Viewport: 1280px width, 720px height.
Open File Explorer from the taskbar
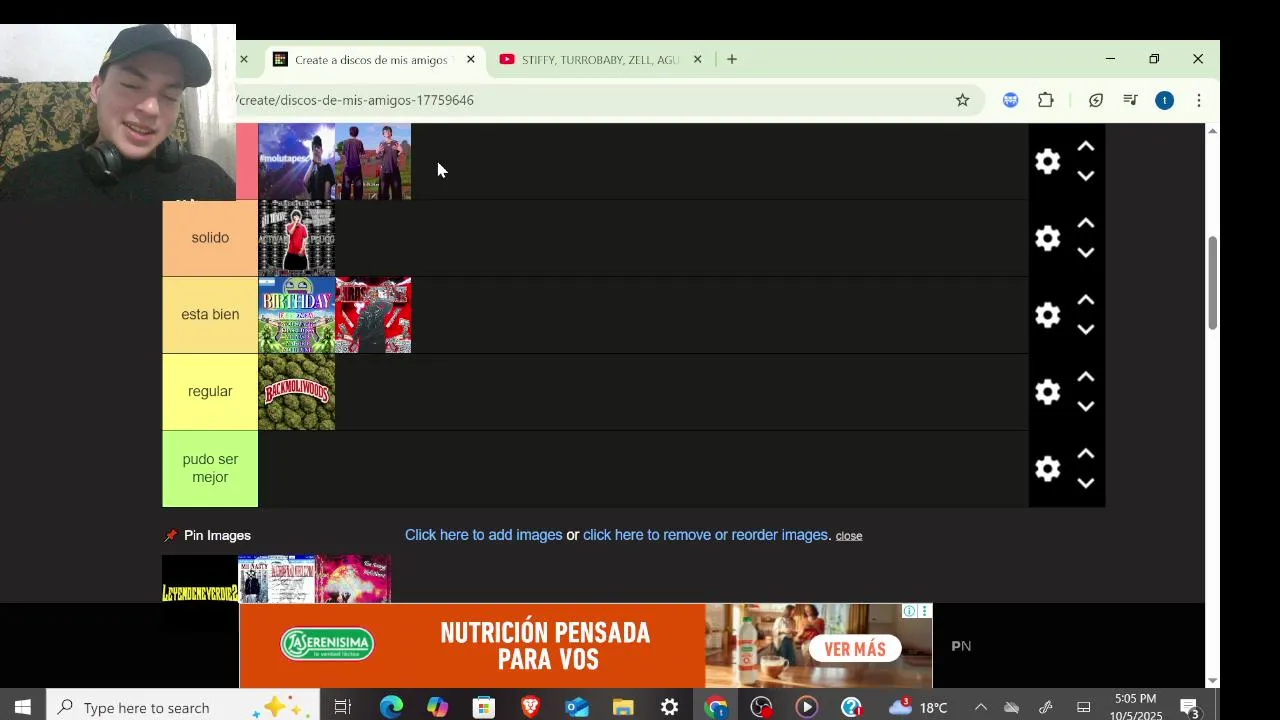pyautogui.click(x=623, y=707)
